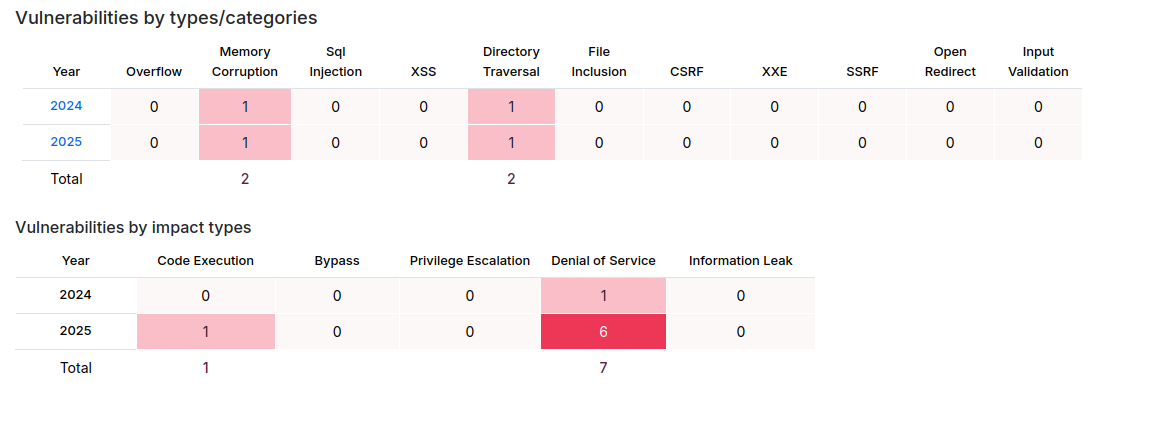
Task: Select 2025 Directory Traversal count cell
Action: coord(511,143)
